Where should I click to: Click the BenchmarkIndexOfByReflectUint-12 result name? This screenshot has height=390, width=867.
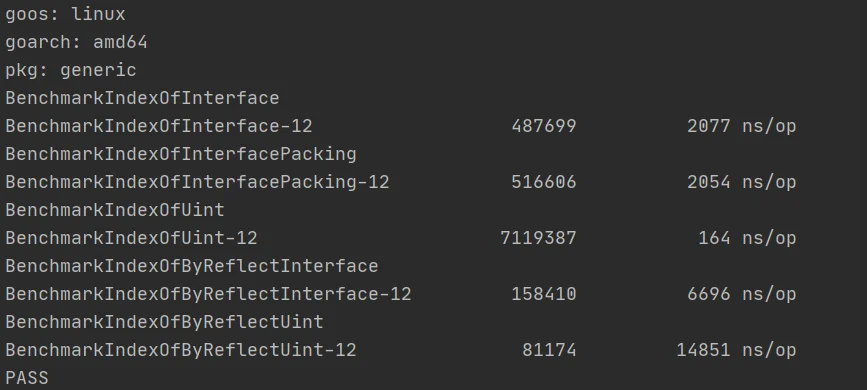(181, 350)
